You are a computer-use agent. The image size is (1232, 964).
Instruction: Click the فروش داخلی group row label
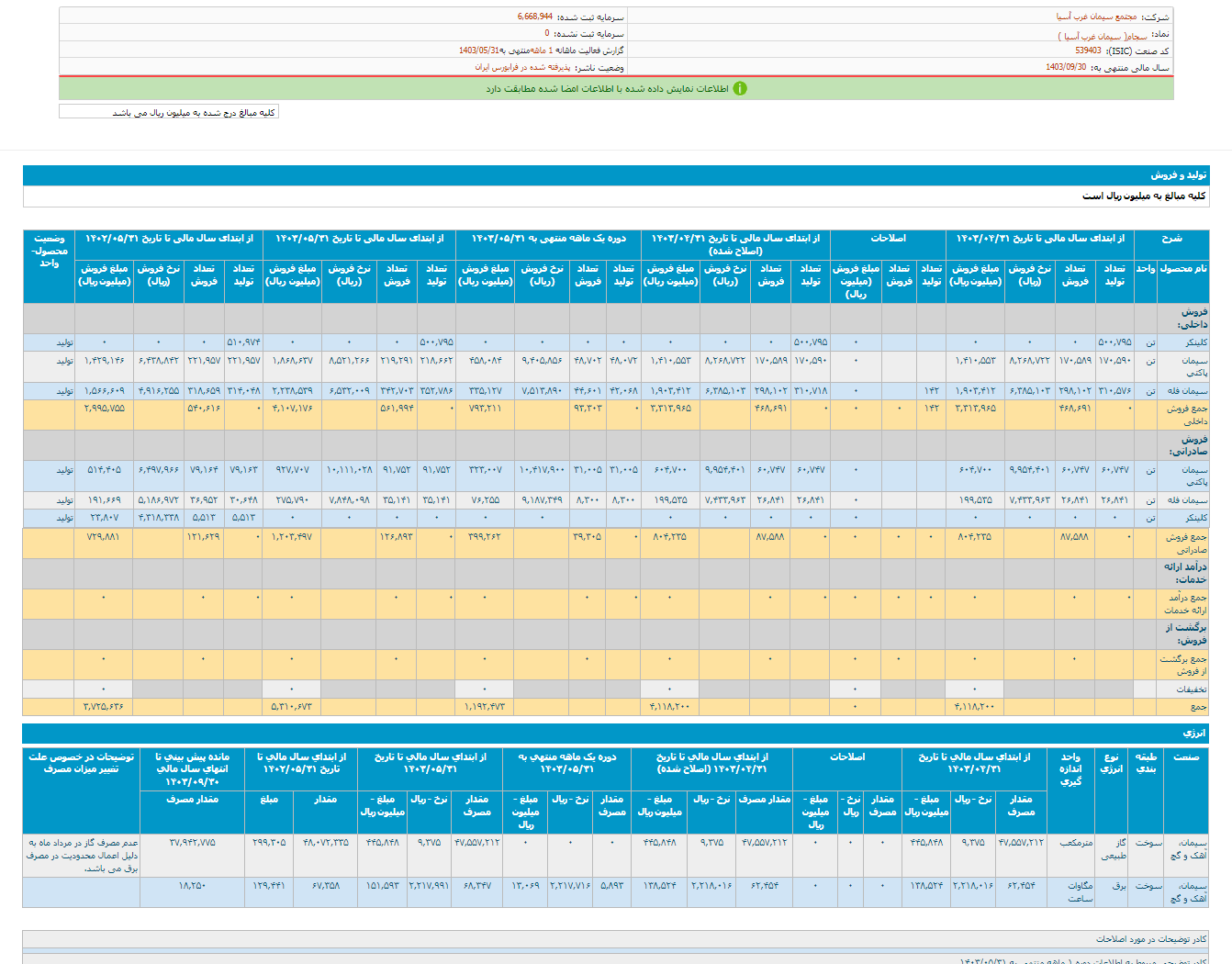1193,319
